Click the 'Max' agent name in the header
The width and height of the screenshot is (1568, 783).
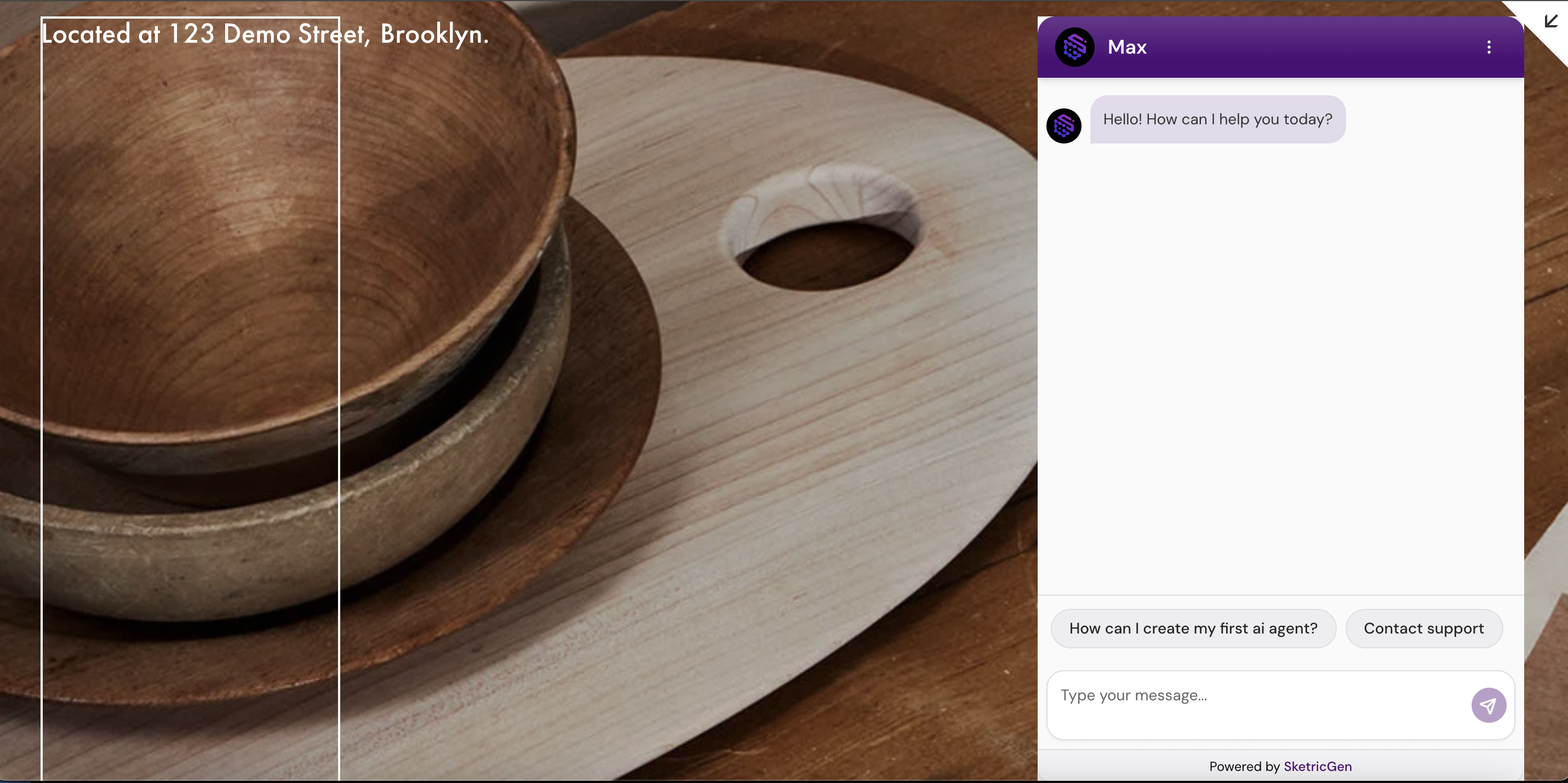point(1126,47)
